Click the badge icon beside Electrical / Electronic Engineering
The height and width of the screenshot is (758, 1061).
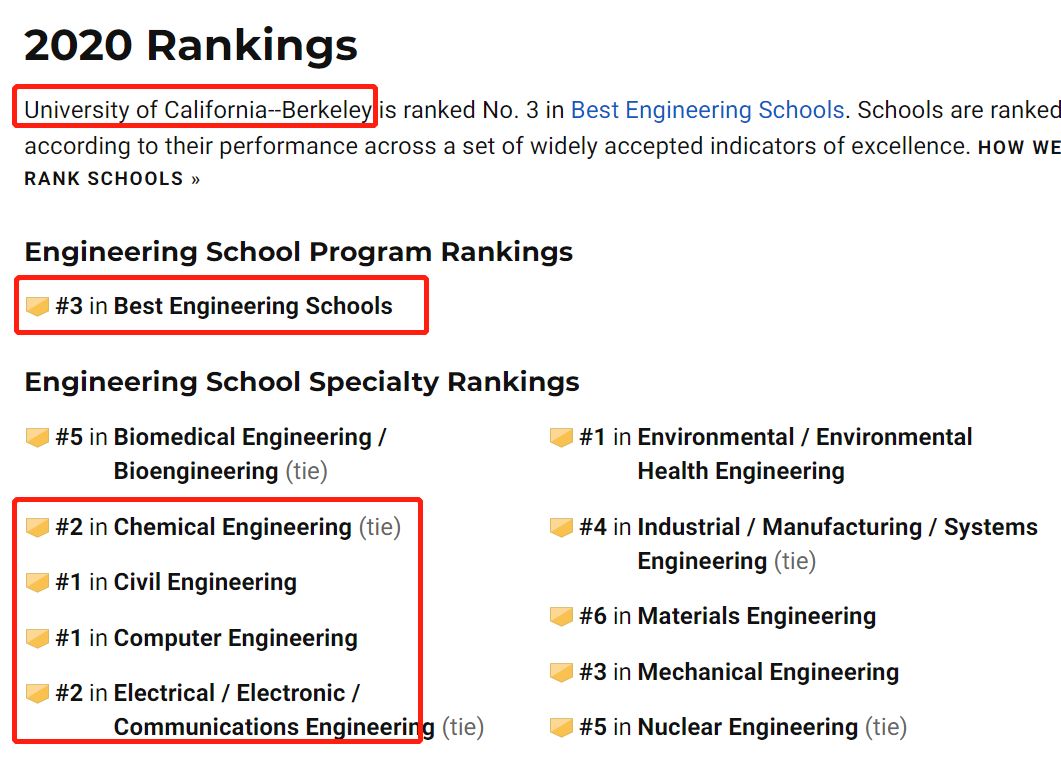click(37, 693)
